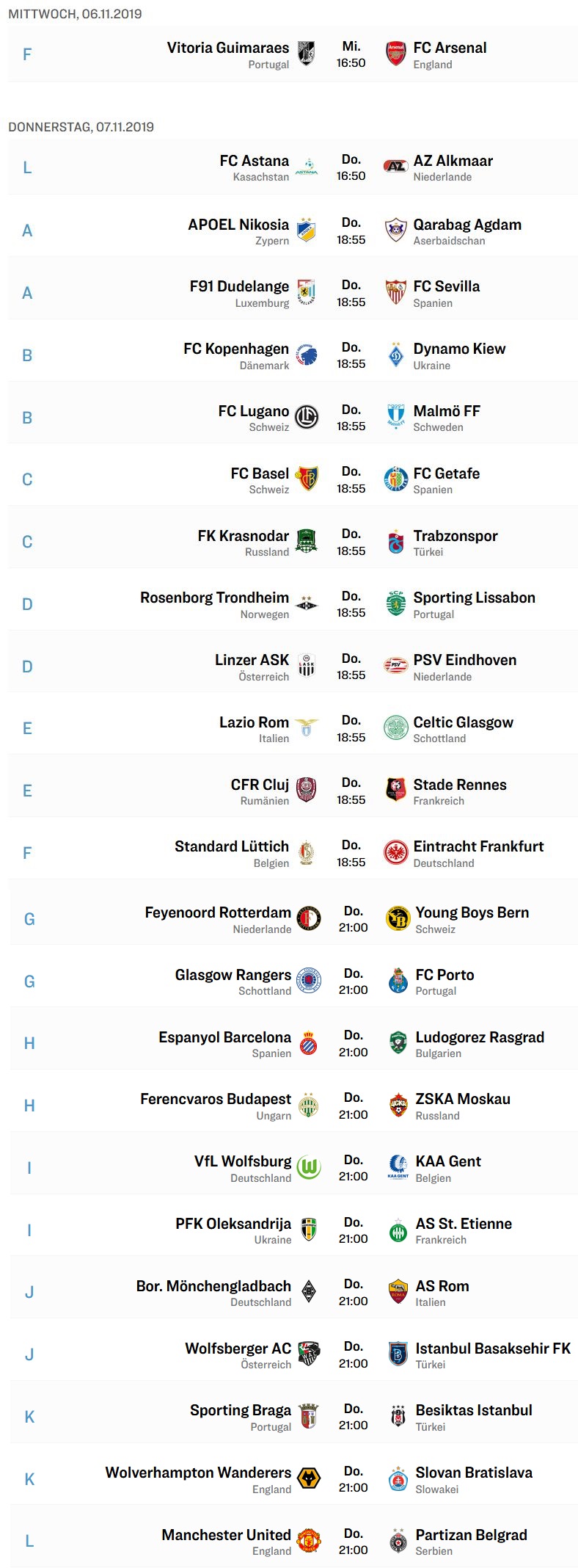
Task: Select group F for the Vitoria Guimaraes match
Action: tap(27, 55)
